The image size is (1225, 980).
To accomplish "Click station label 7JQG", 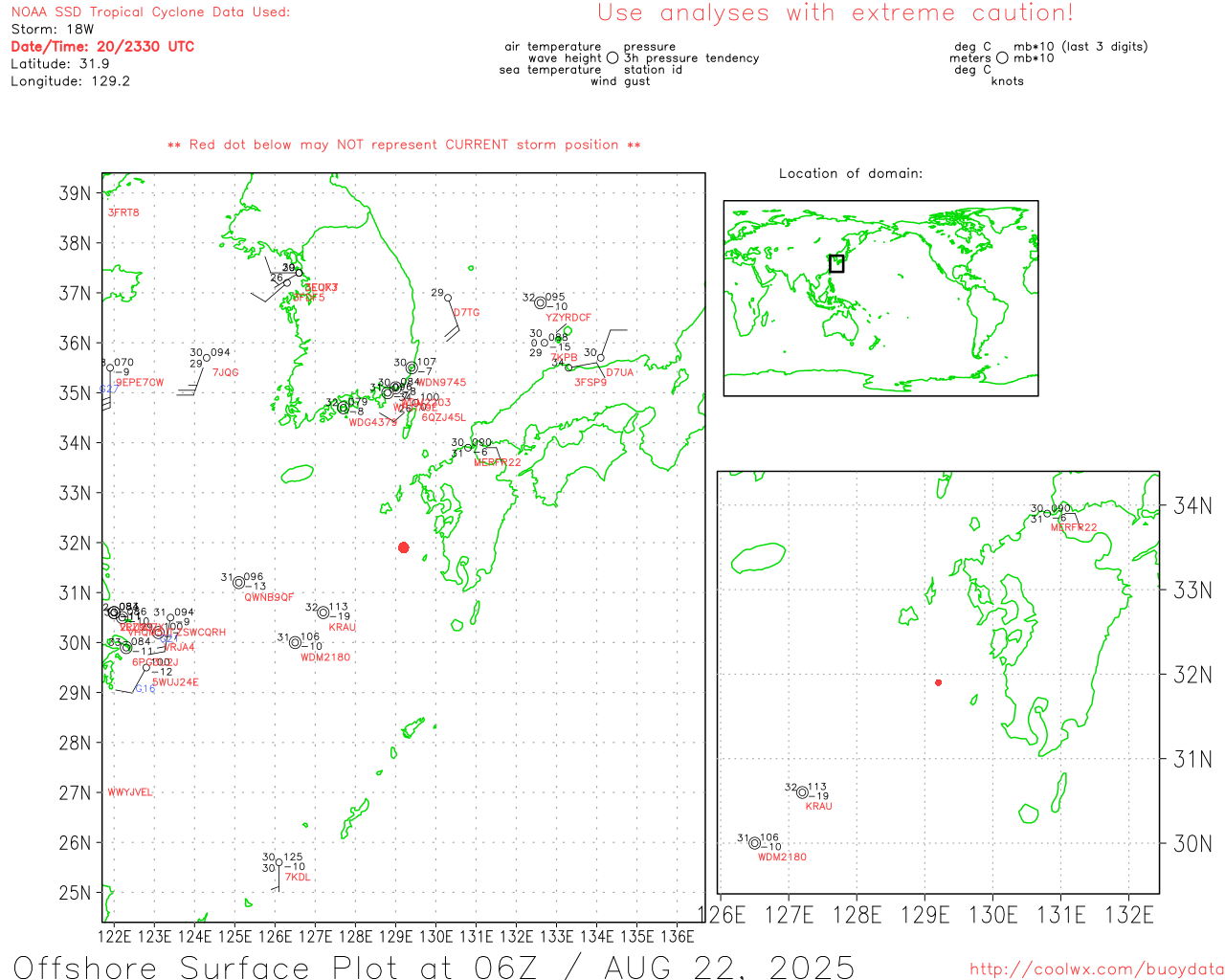I will click(x=226, y=372).
